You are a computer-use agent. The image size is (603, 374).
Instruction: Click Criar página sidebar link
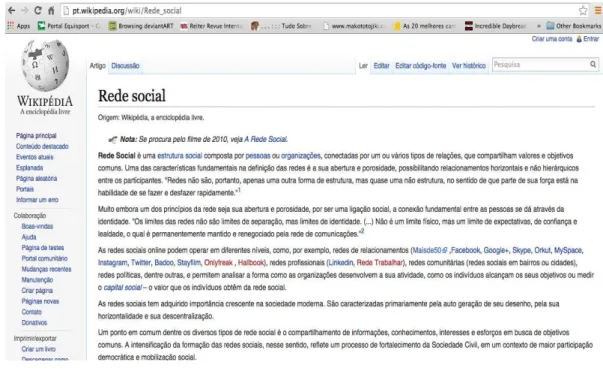[37, 291]
